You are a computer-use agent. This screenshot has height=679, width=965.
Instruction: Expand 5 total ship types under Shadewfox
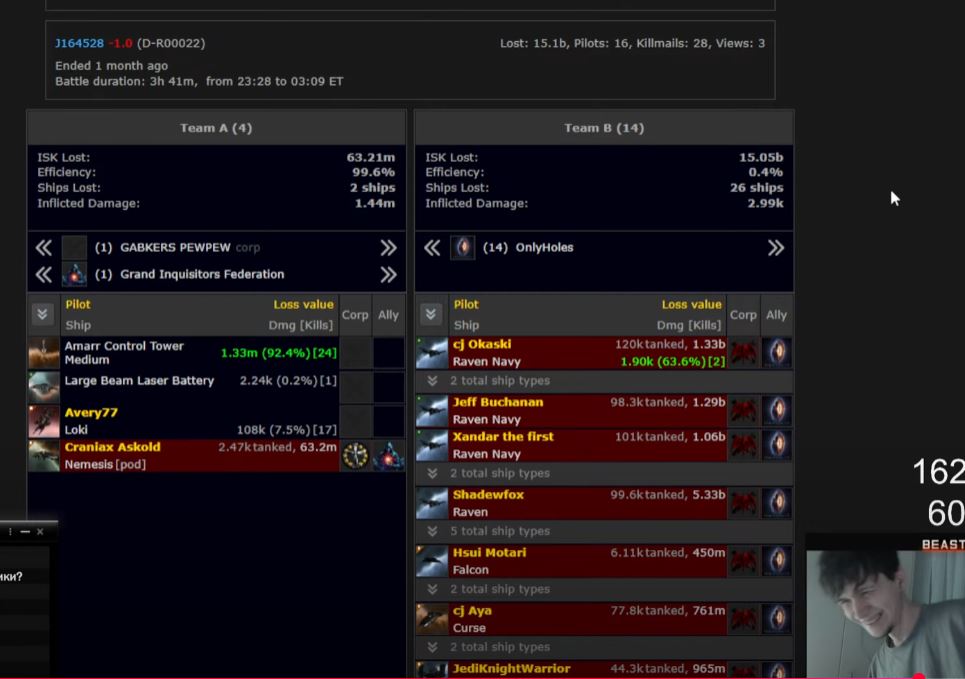(433, 531)
